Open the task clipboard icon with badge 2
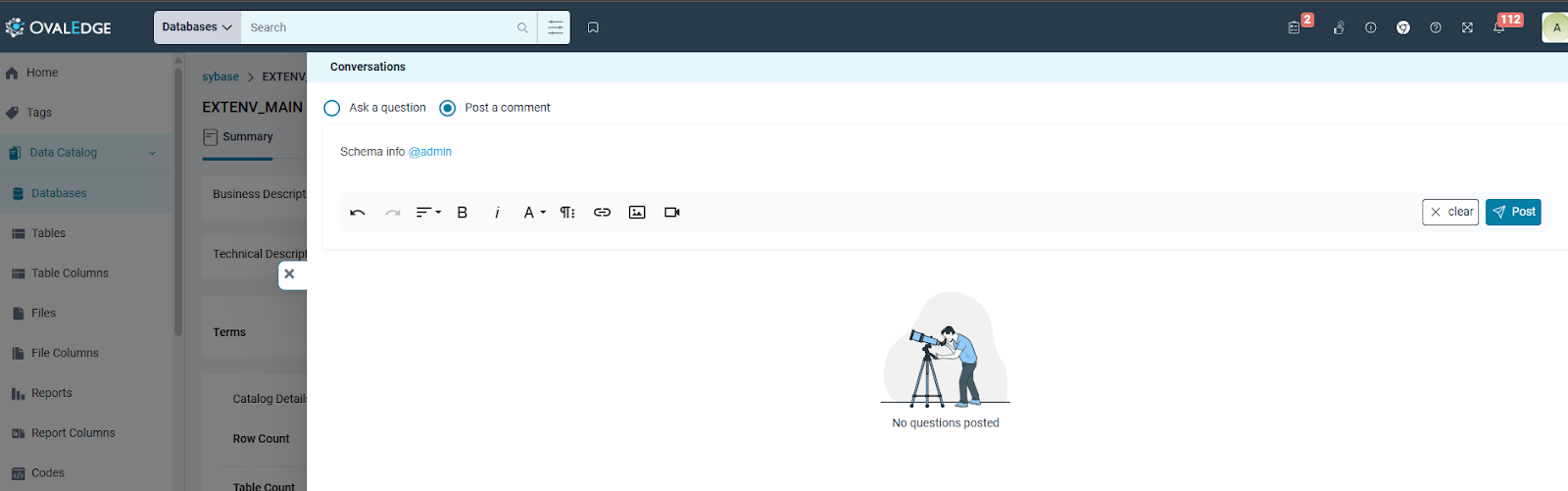The width and height of the screenshot is (1568, 491). [x=1295, y=27]
